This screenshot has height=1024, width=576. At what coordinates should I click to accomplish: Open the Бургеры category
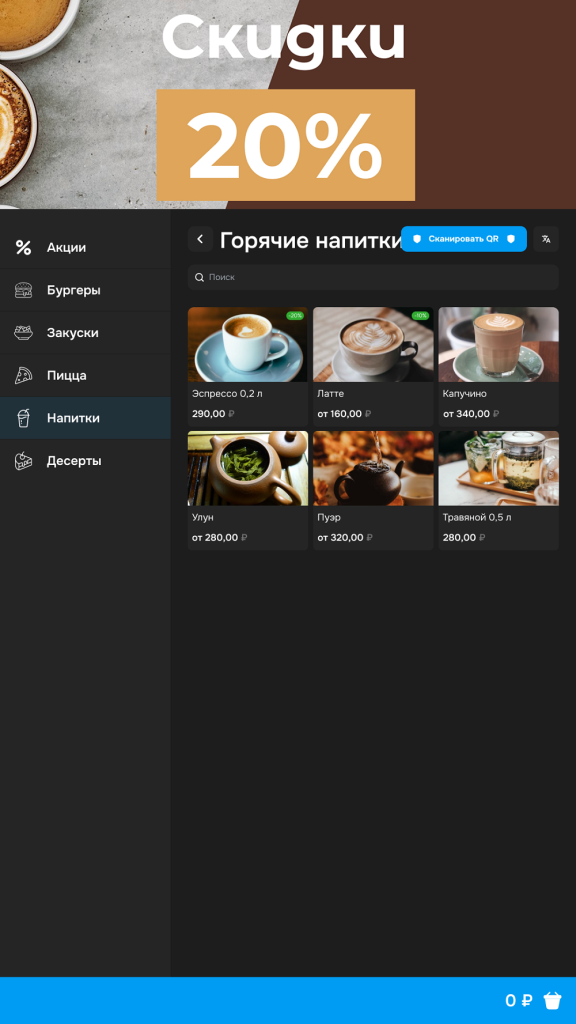(85, 290)
